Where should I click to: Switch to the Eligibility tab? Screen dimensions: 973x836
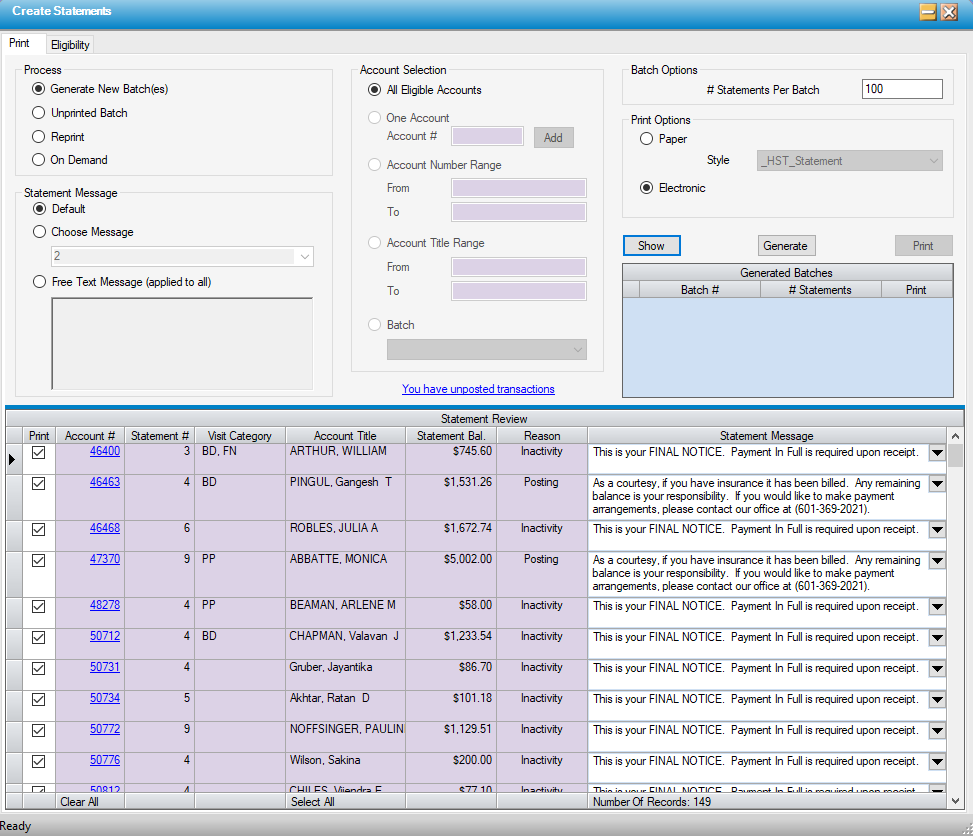click(x=70, y=44)
